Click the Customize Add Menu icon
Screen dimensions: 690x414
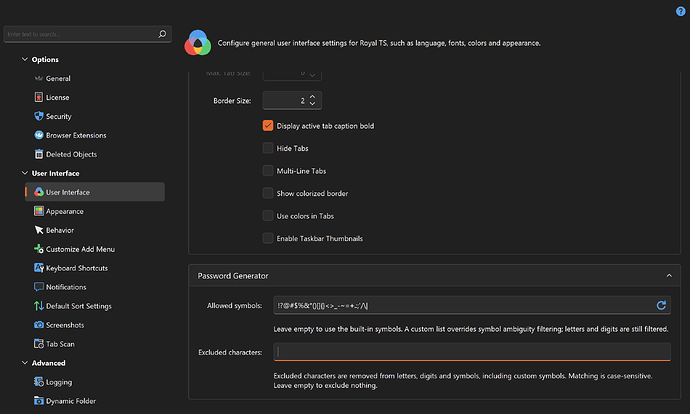(x=39, y=249)
